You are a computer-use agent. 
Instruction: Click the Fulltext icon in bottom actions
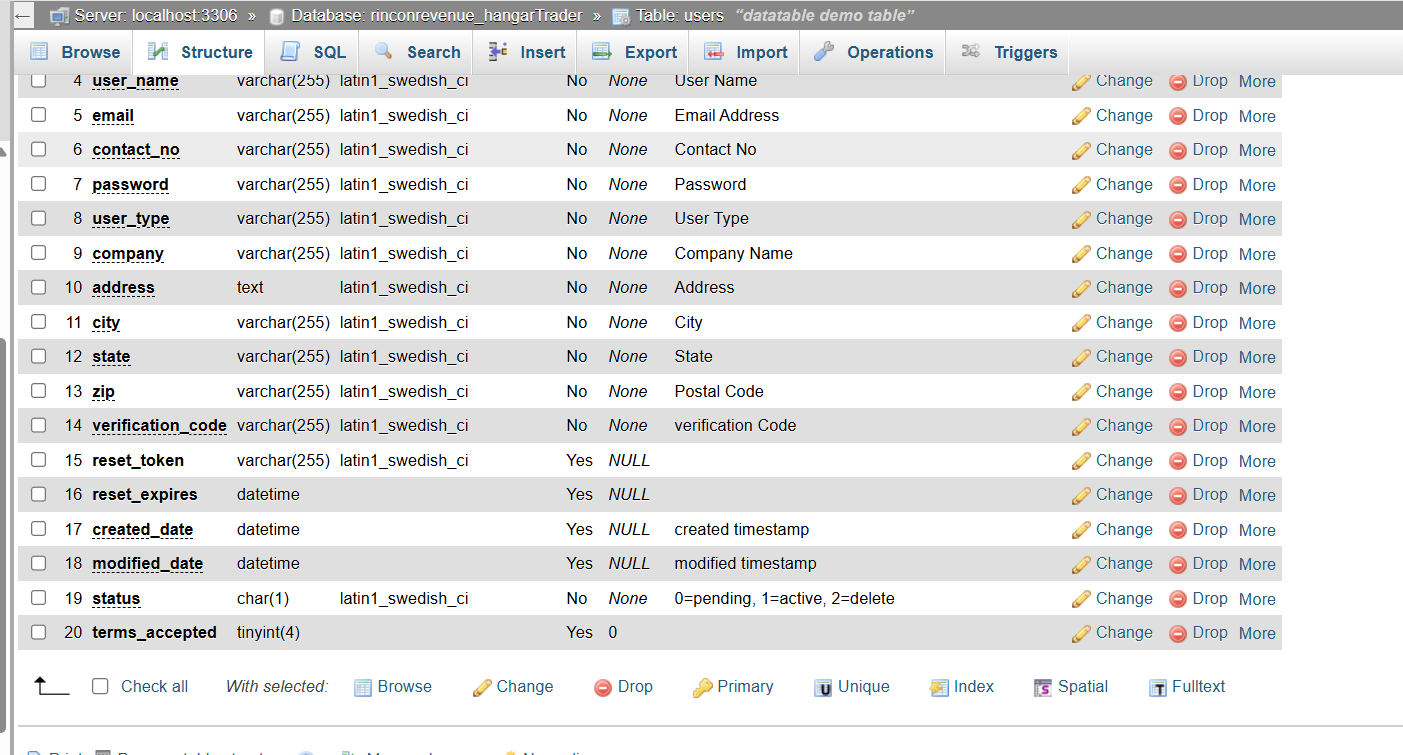pyautogui.click(x=1158, y=688)
